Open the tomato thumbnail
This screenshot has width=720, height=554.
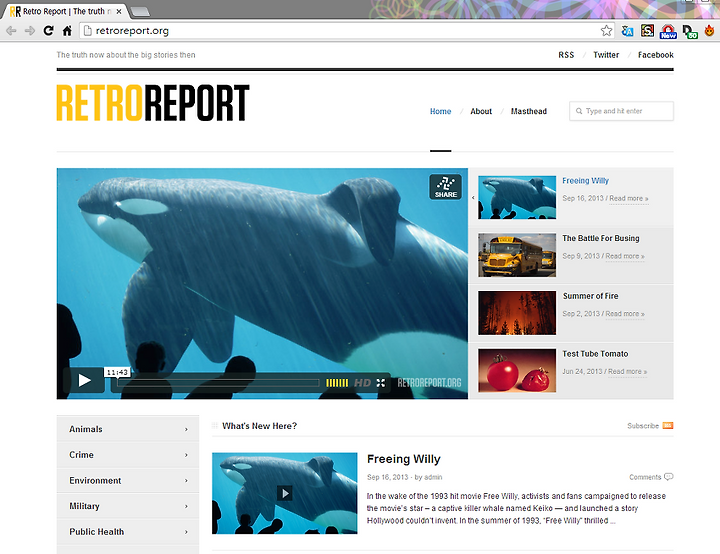click(x=517, y=371)
